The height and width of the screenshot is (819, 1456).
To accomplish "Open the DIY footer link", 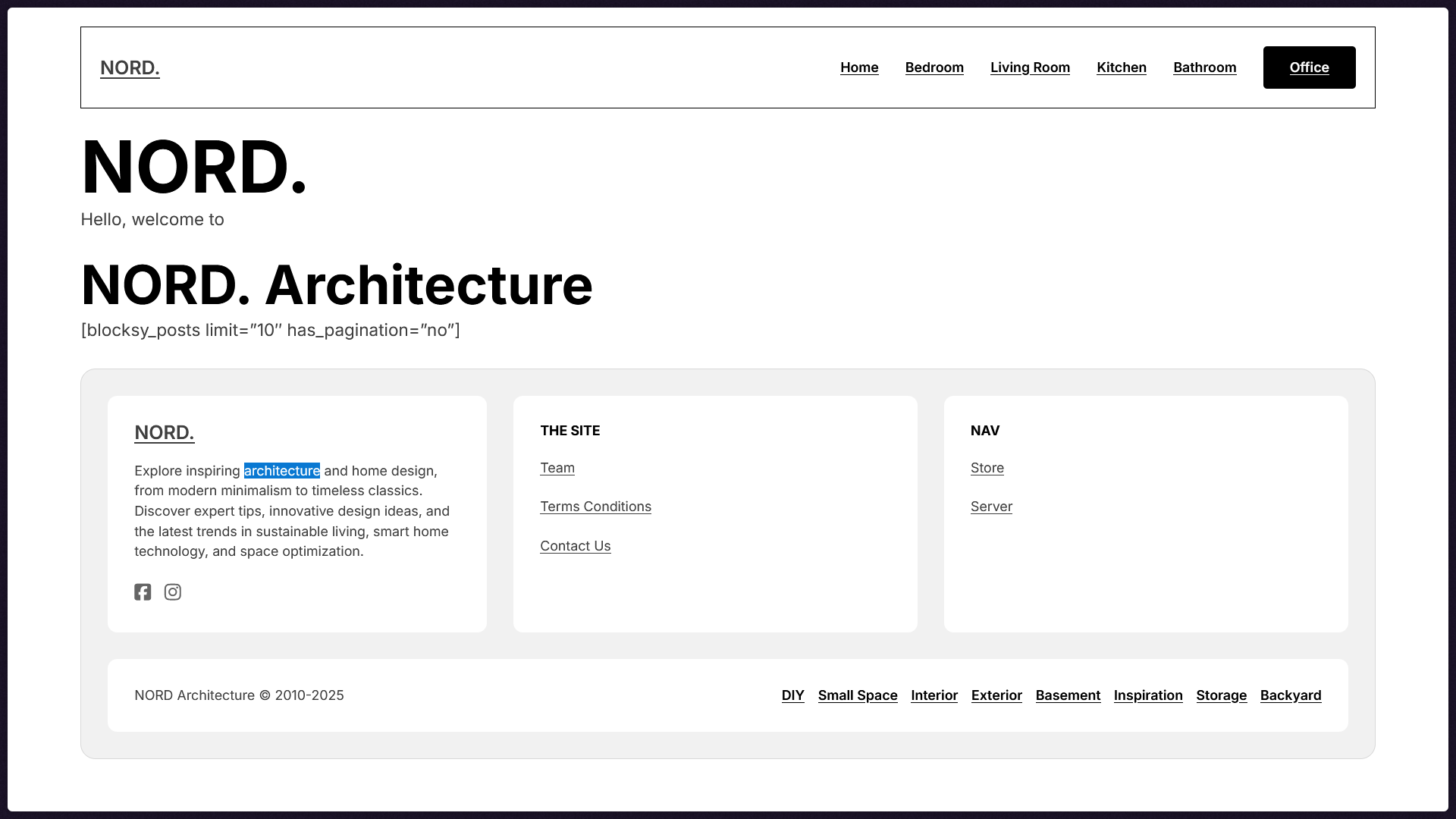I will pos(792,695).
